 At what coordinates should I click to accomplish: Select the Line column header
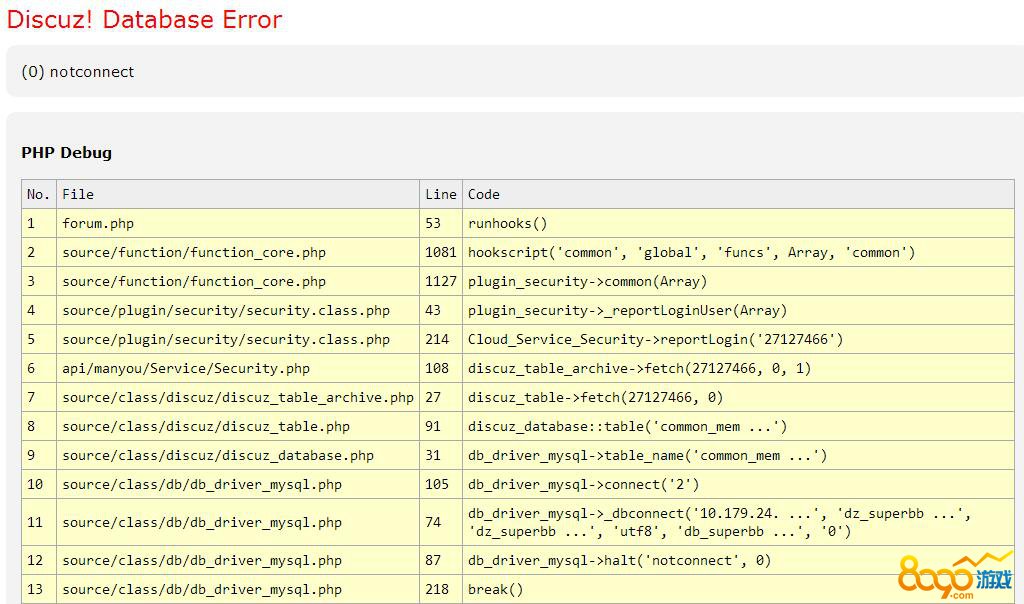[x=440, y=194]
